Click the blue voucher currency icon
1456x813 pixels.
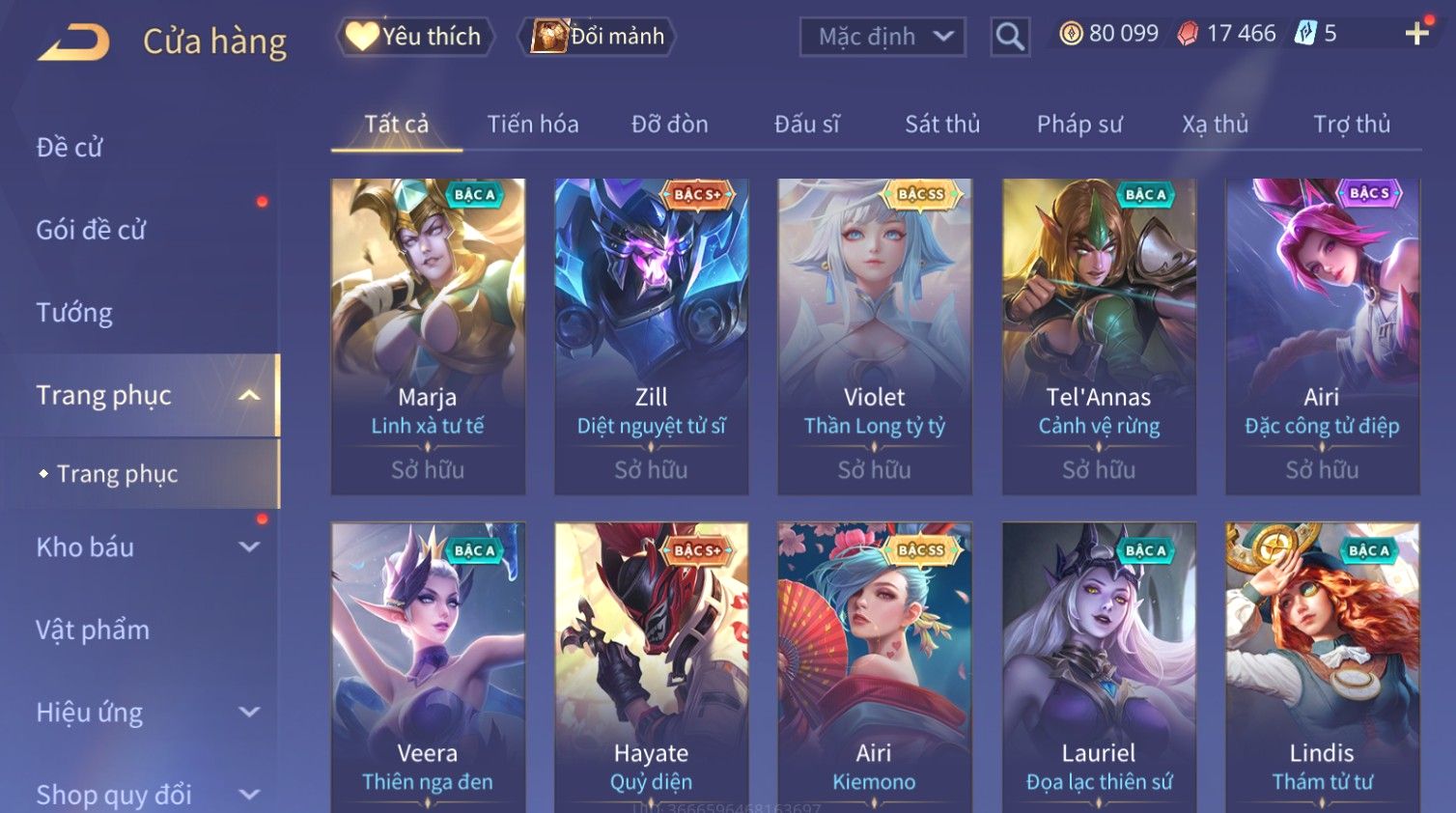coord(1305,34)
